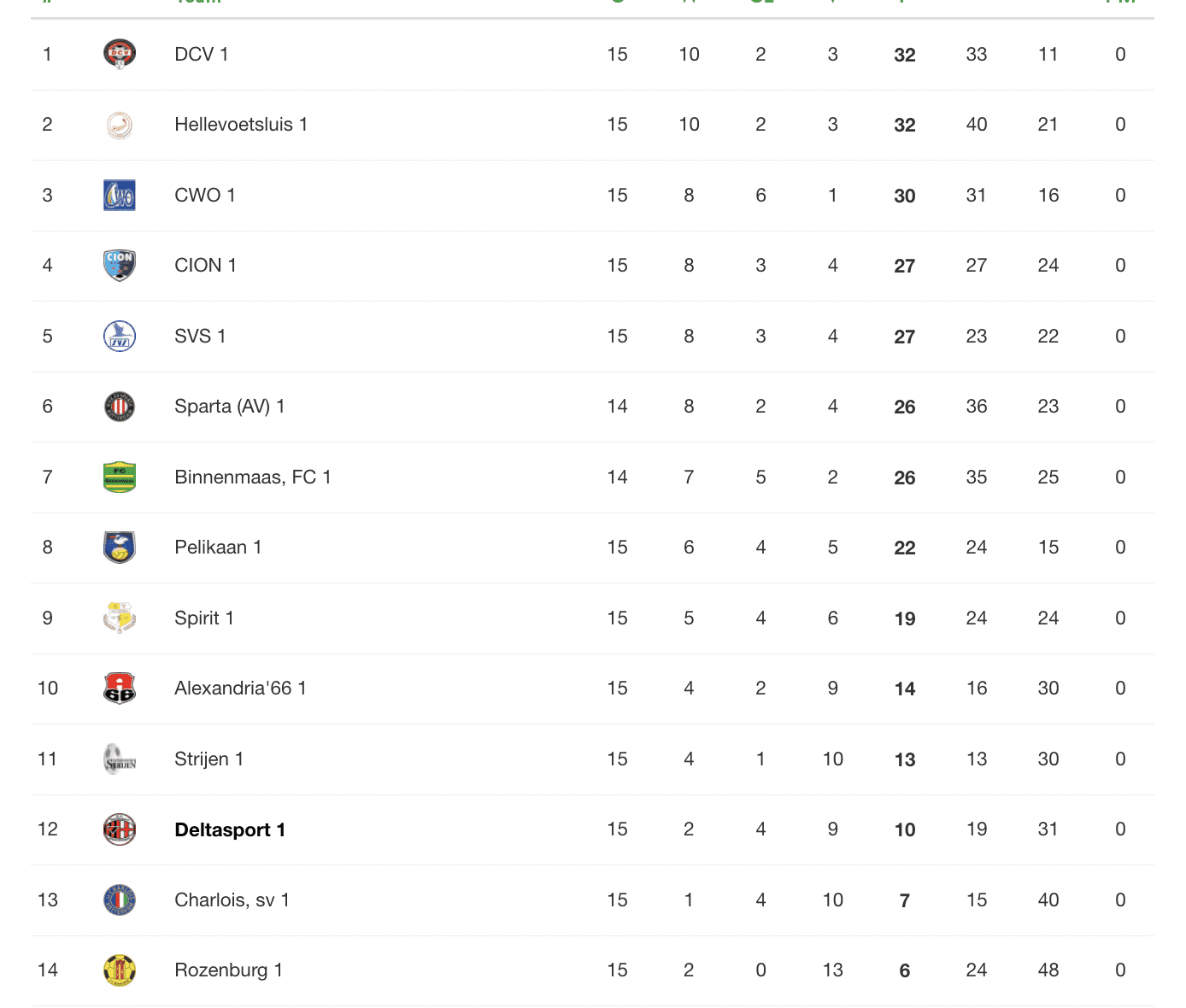Viewport: 1186px width, 1008px height.
Task: Select the Charlois, sv 1 team name
Action: click(232, 900)
